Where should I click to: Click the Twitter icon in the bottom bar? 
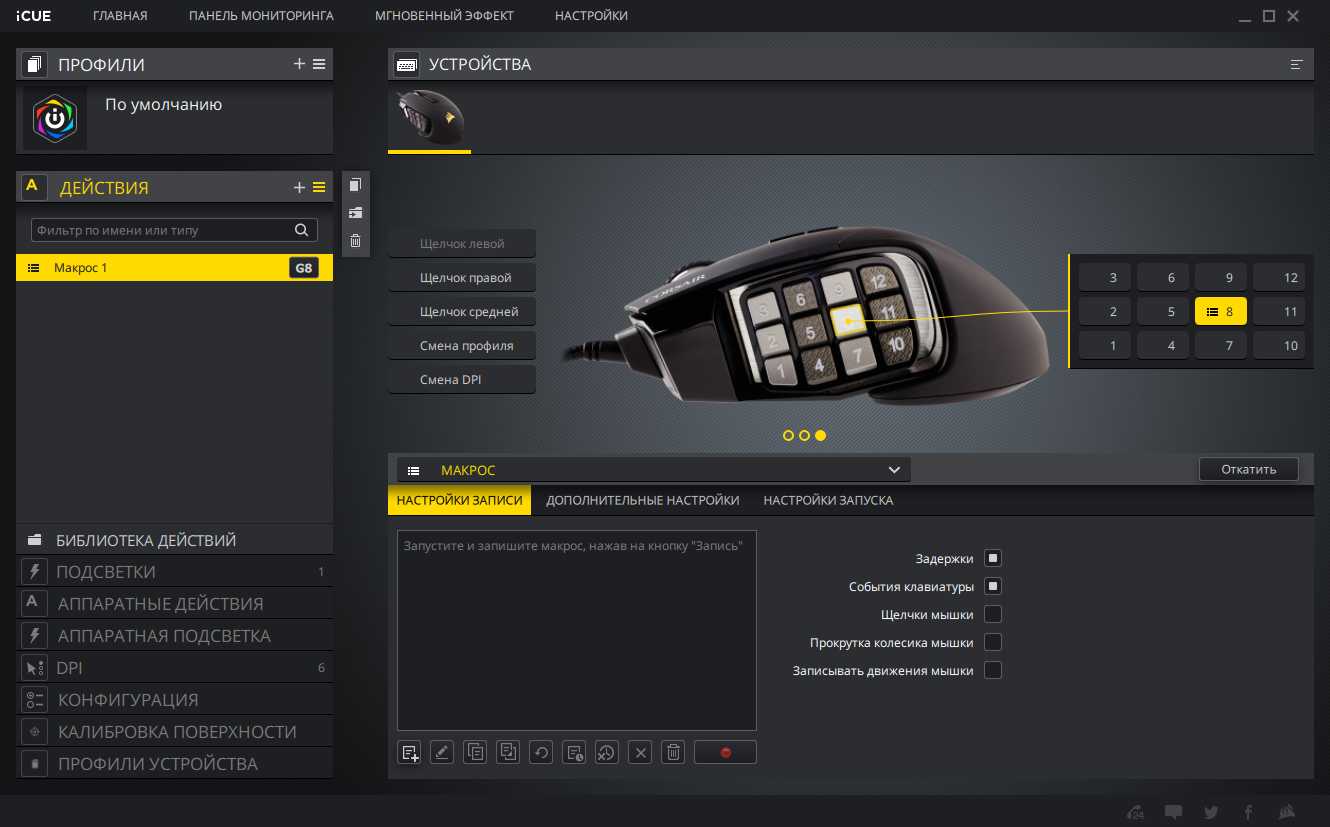point(1211,811)
